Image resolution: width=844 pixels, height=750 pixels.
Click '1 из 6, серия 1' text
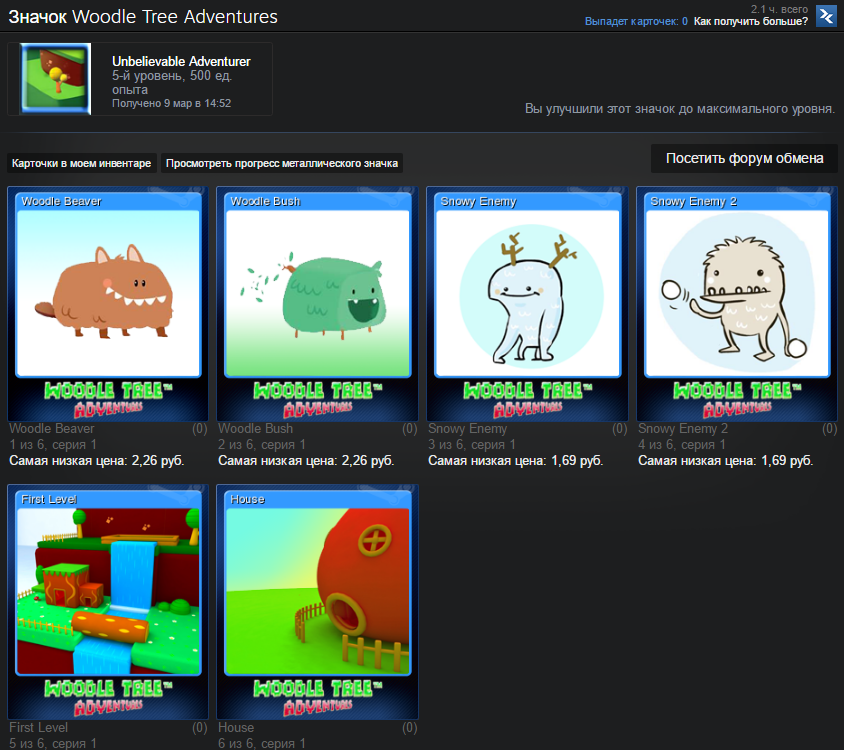[53, 445]
